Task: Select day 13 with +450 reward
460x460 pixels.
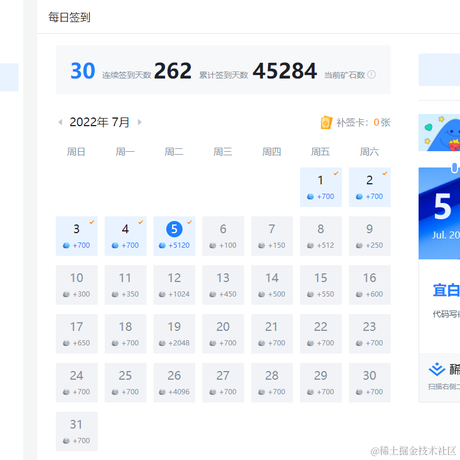Action: 223,285
